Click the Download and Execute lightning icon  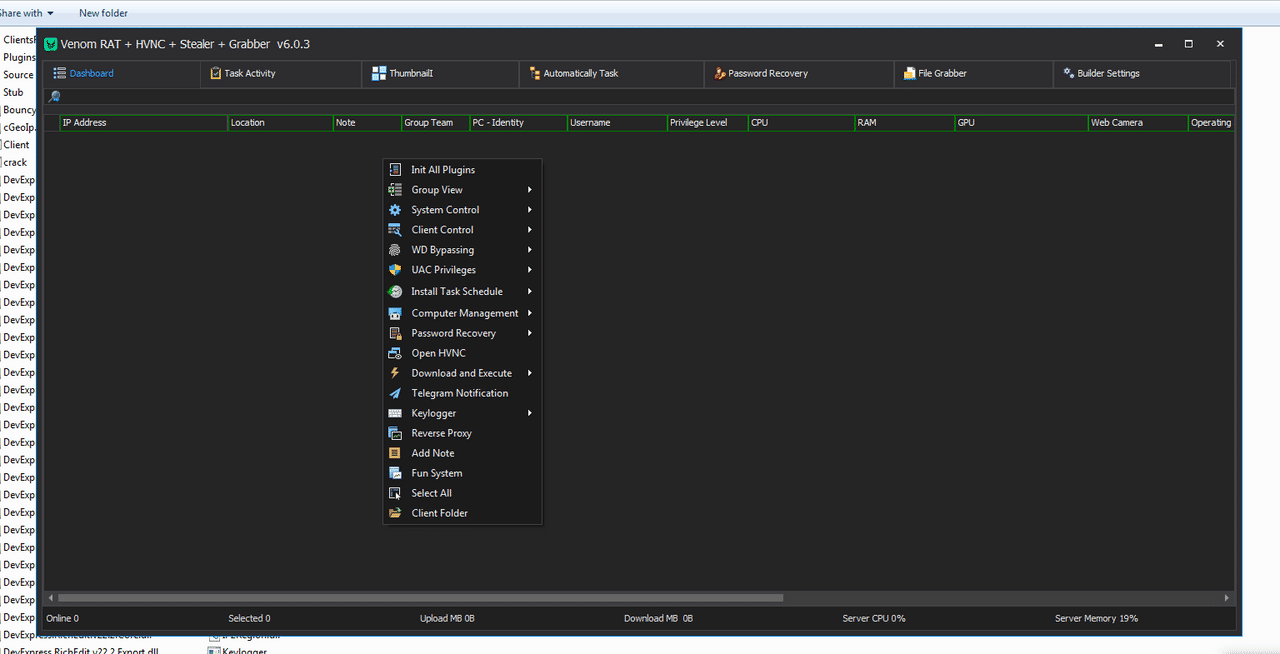pyautogui.click(x=396, y=372)
